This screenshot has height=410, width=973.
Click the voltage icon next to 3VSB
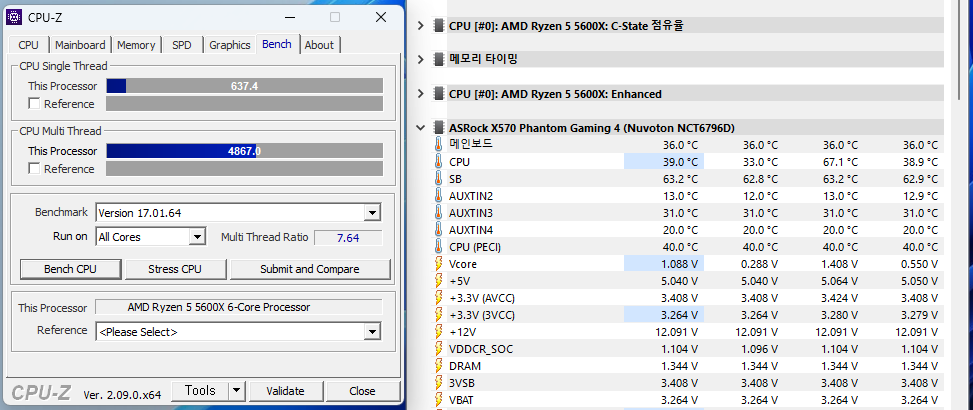click(x=439, y=383)
